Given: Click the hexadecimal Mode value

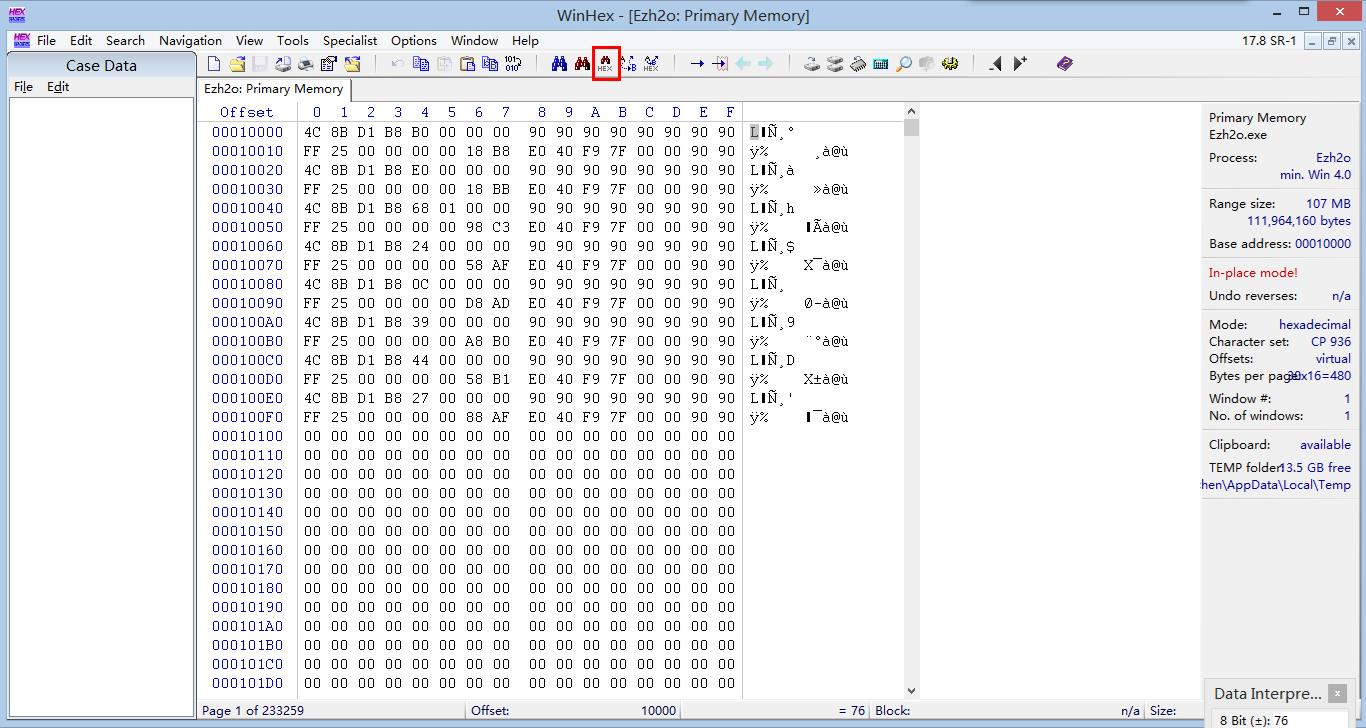Looking at the screenshot, I should tap(1314, 325).
